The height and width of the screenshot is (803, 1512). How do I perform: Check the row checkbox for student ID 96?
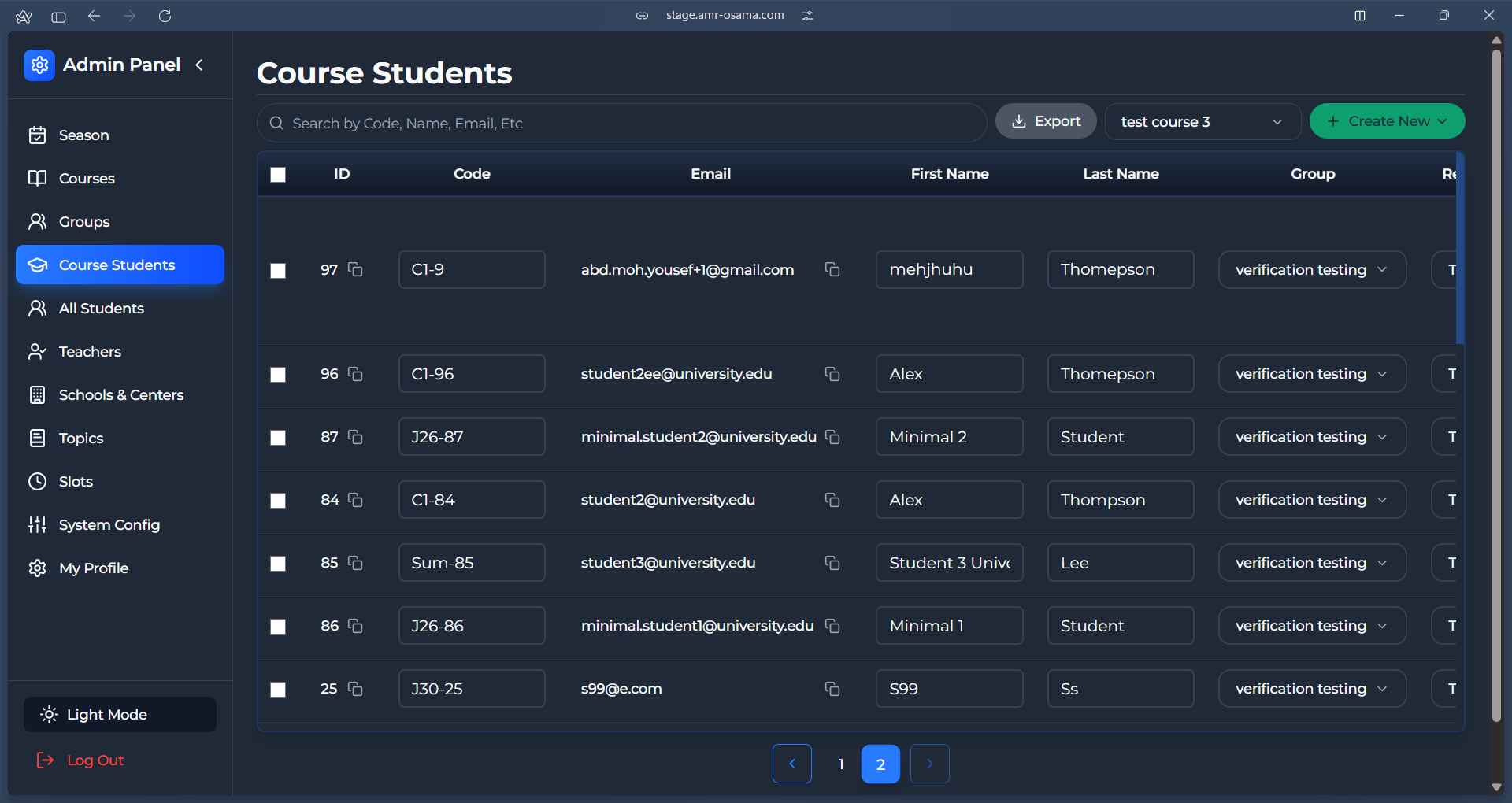277,375
